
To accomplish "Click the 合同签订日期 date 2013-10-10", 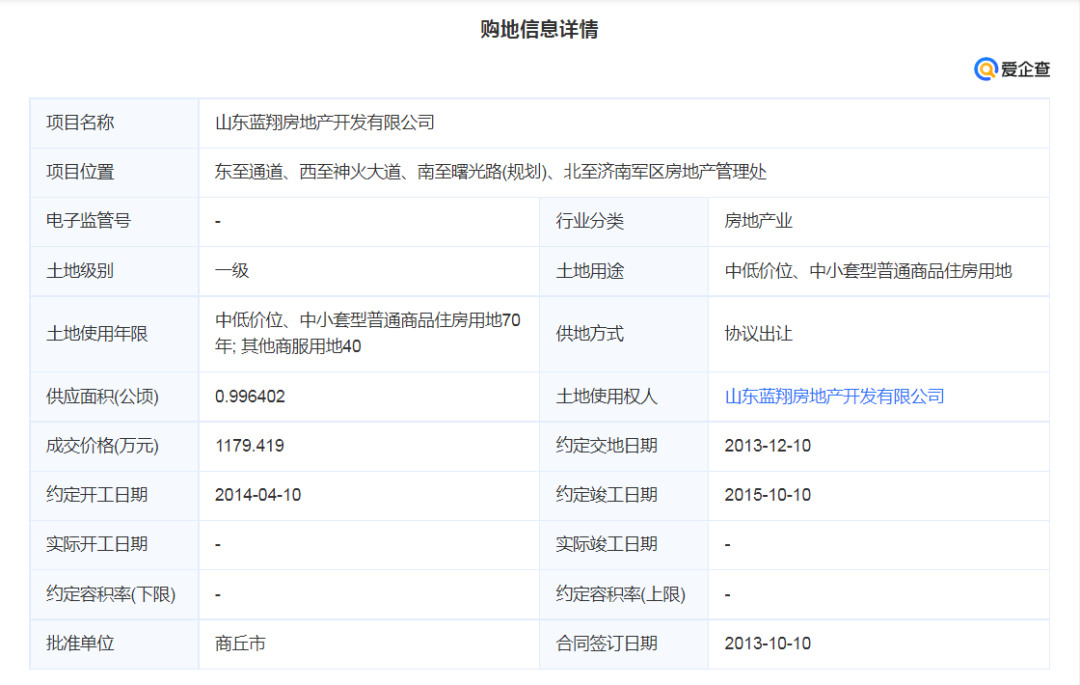I will (x=767, y=643).
